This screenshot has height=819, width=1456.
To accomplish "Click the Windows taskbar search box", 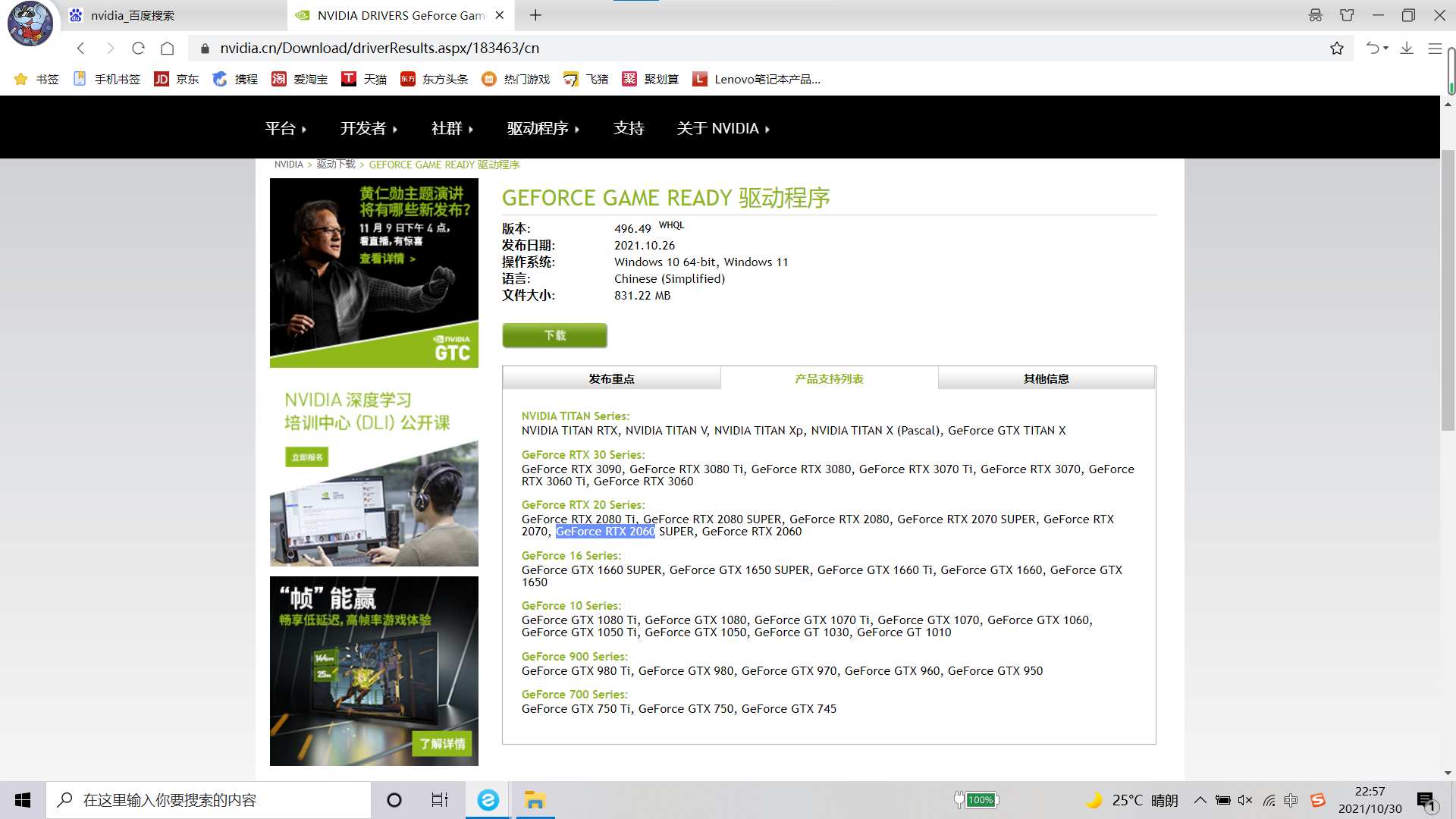I will pos(209,800).
